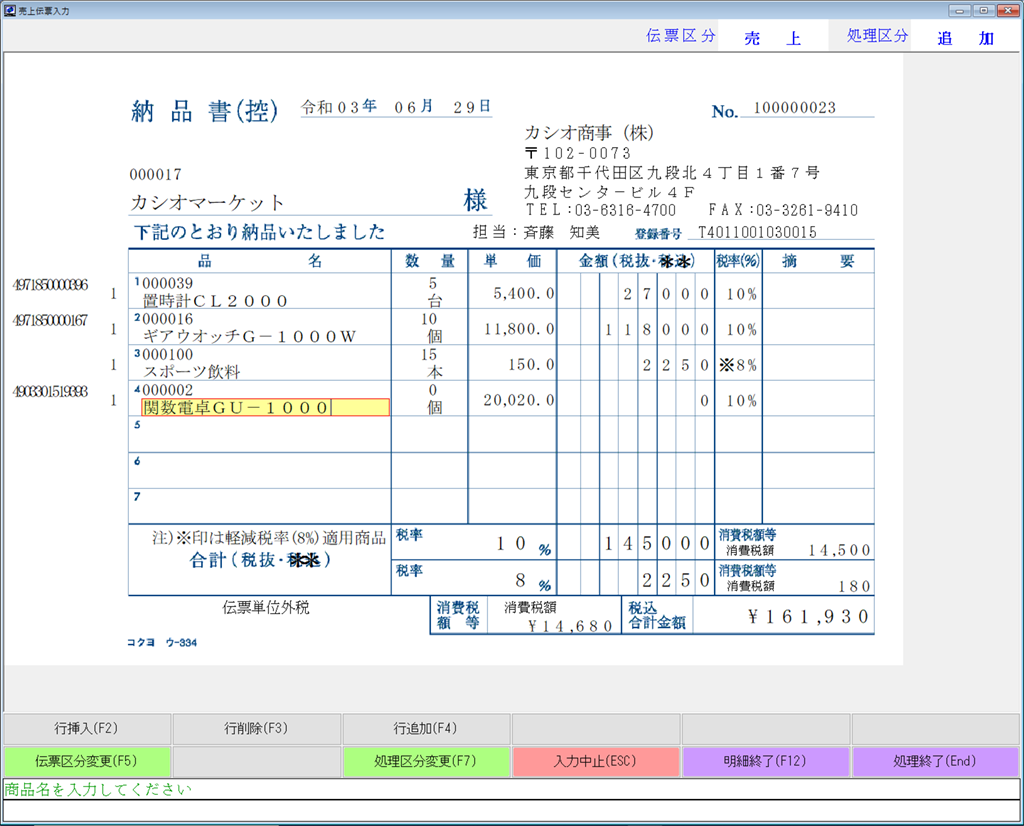Click the 明細終了(F12) button

point(765,762)
